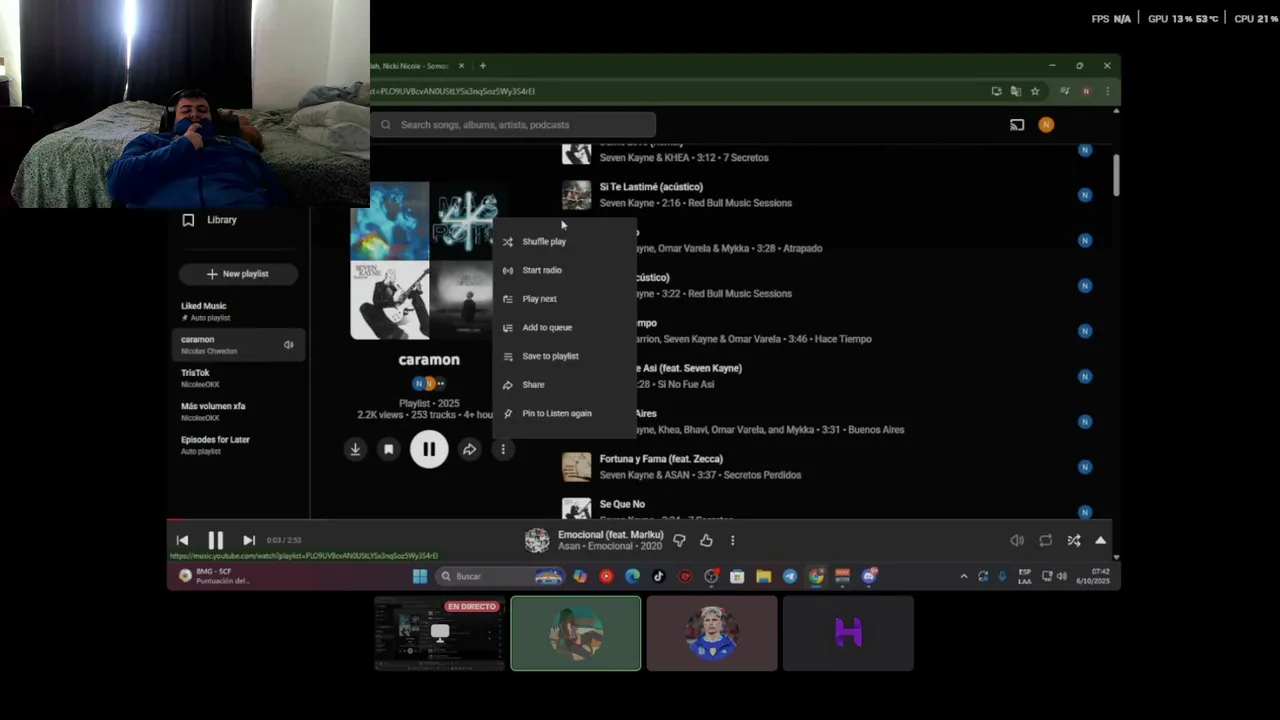
Task: Open TikTok from the taskbar
Action: (x=658, y=576)
